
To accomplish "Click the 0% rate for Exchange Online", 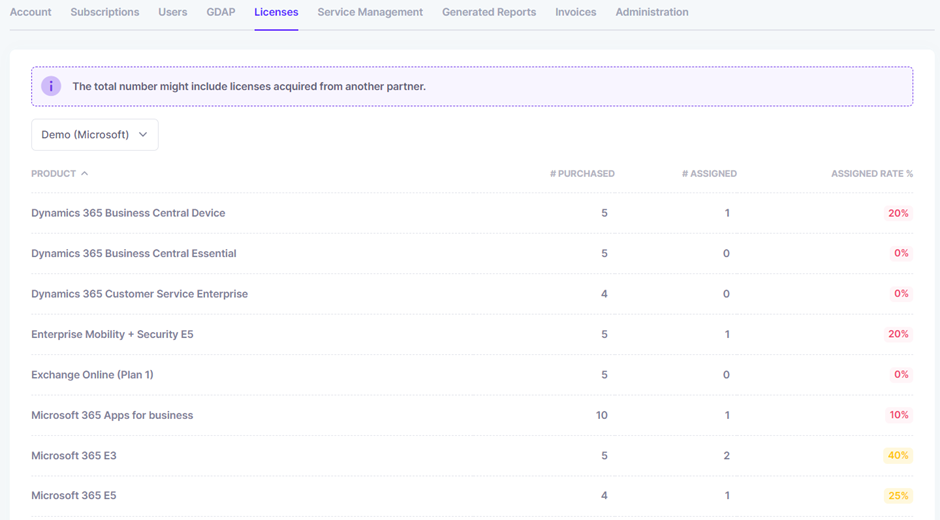I will (901, 374).
